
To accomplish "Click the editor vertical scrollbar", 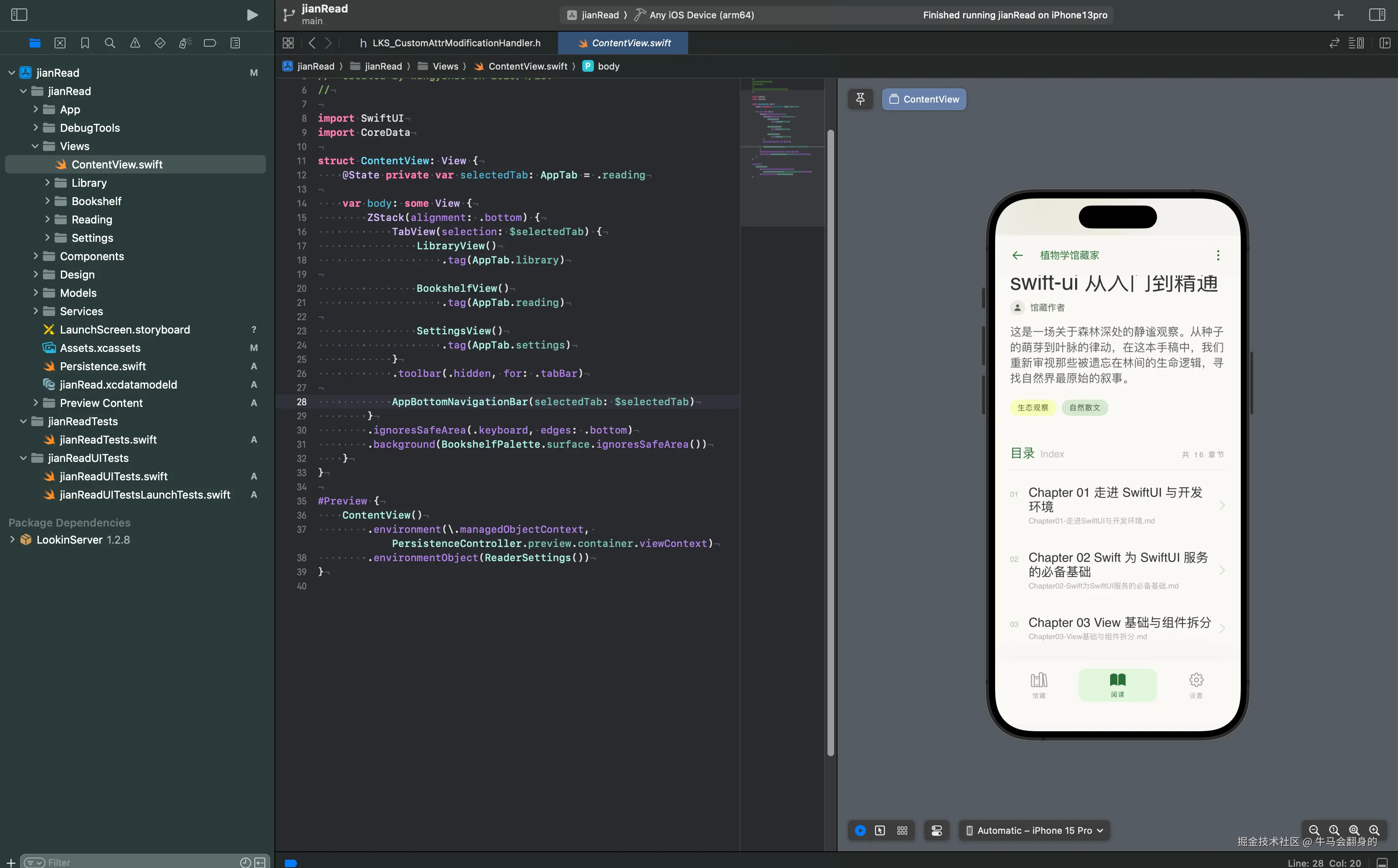I will pyautogui.click(x=830, y=442).
